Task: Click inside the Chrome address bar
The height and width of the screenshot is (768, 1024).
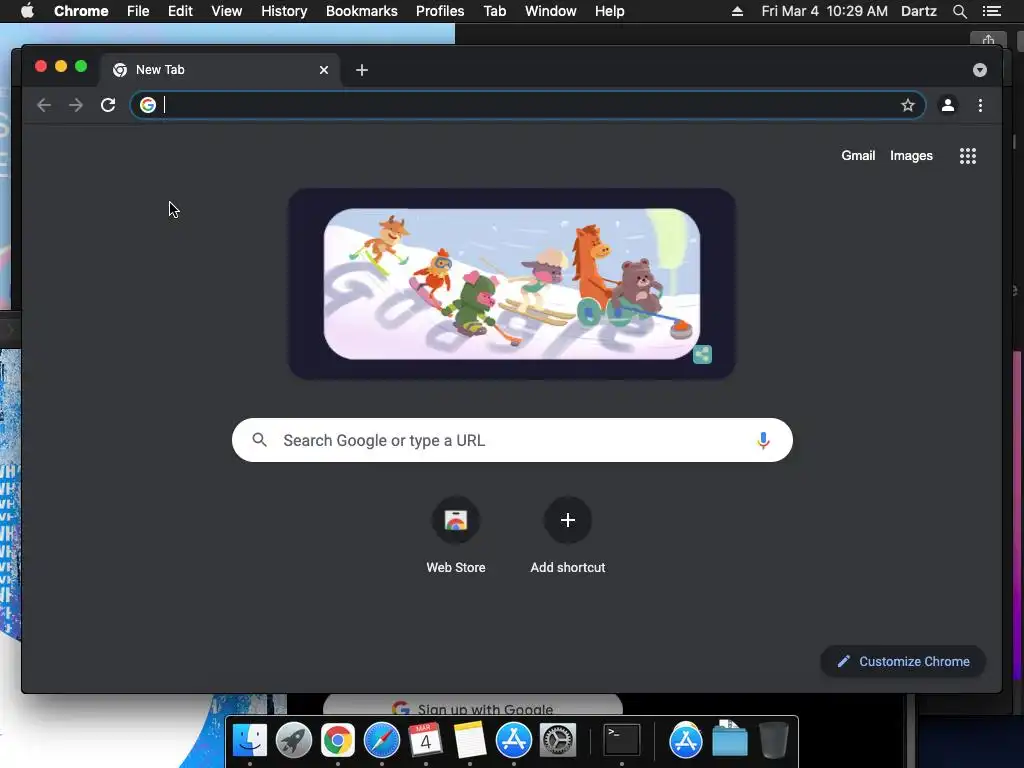Action: pyautogui.click(x=528, y=105)
